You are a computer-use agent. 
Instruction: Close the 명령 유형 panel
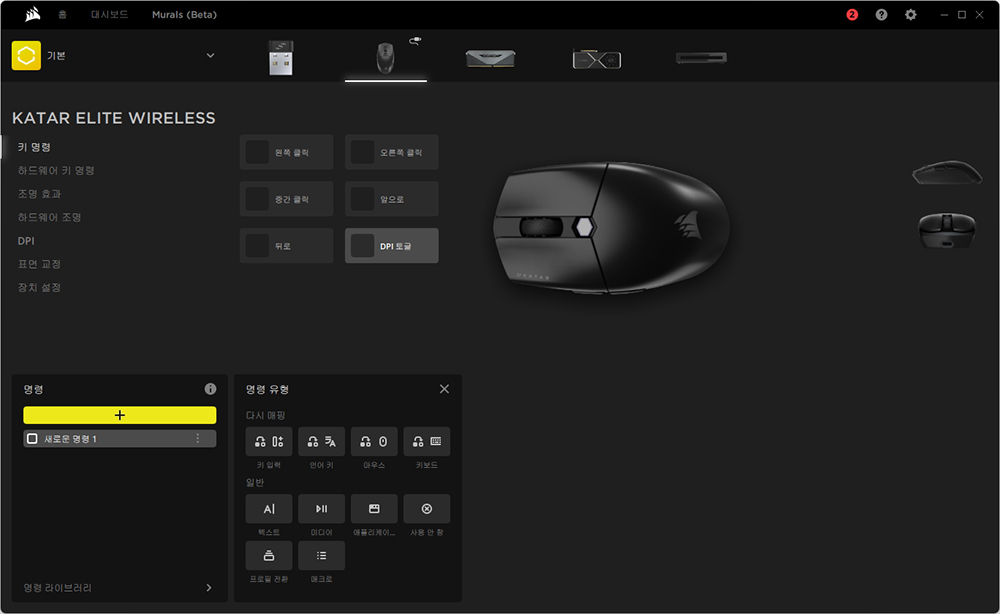445,389
